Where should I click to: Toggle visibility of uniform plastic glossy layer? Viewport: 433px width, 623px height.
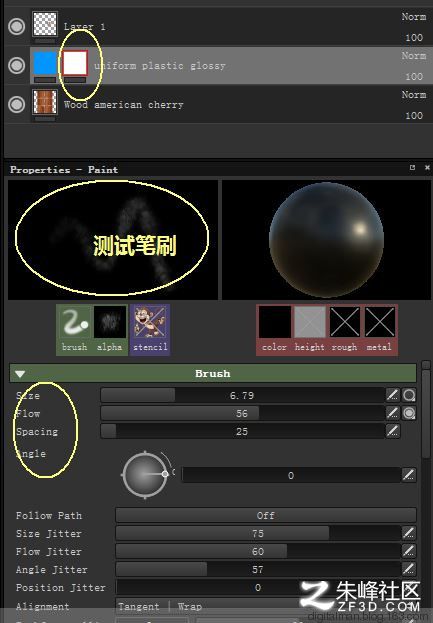point(17,65)
